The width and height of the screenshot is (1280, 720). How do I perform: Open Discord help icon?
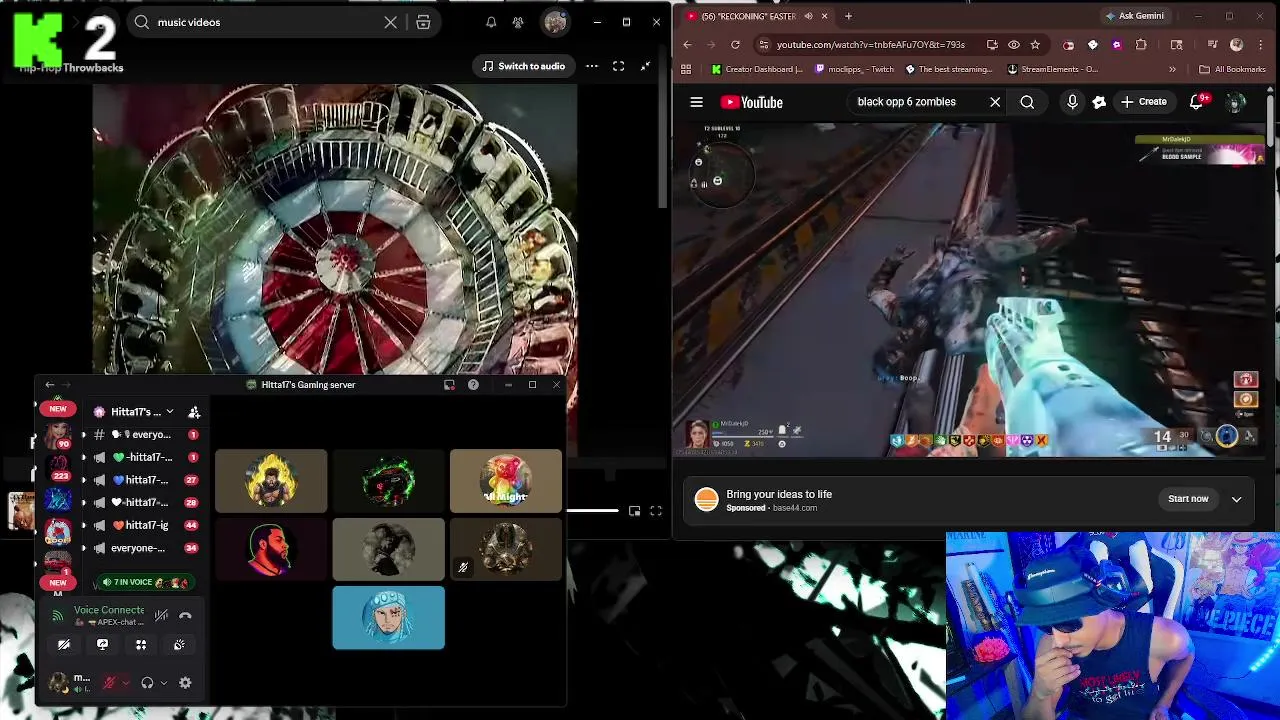pos(473,385)
